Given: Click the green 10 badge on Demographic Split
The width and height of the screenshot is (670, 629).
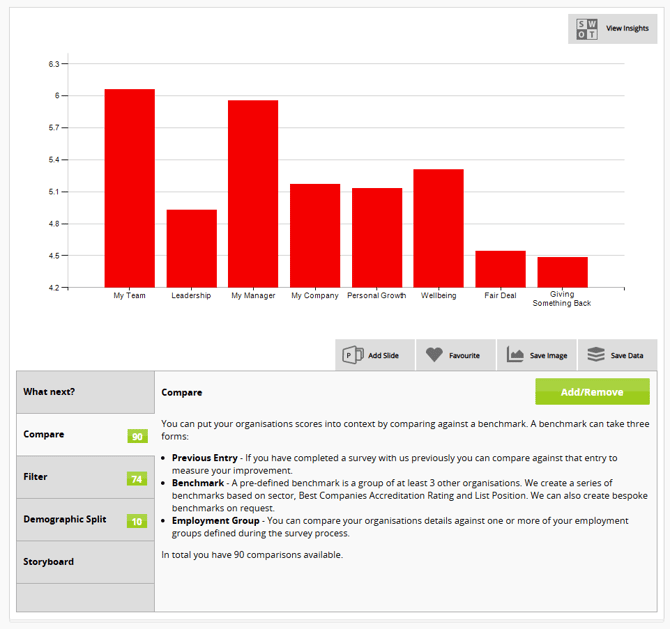Looking at the screenshot, I should (137, 521).
